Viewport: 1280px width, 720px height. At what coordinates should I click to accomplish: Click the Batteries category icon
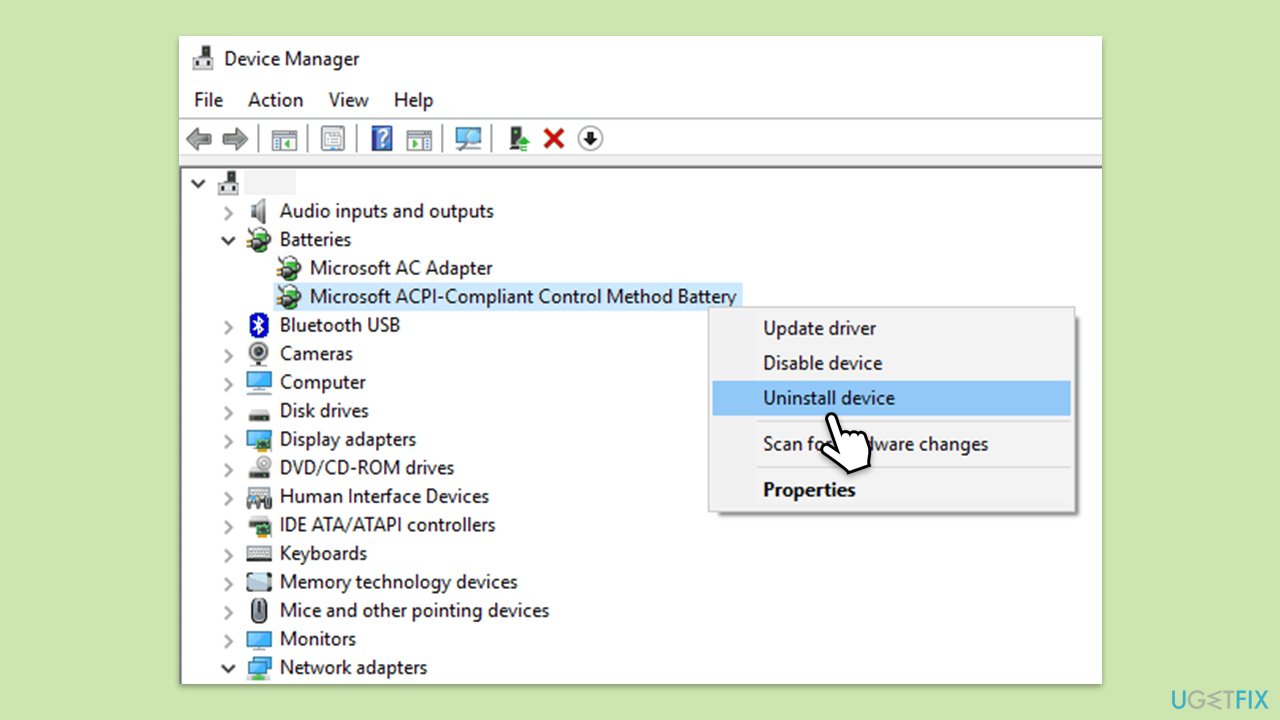point(259,240)
